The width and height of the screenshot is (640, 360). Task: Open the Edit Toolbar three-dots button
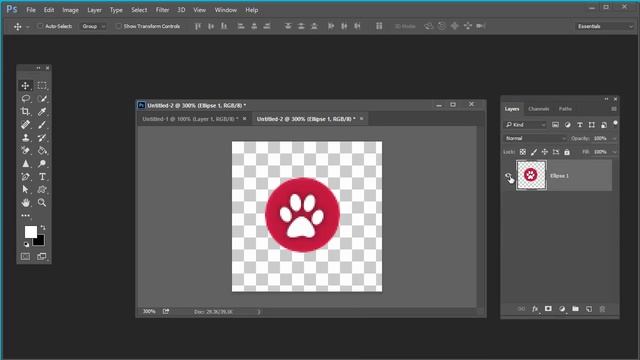coord(25,216)
